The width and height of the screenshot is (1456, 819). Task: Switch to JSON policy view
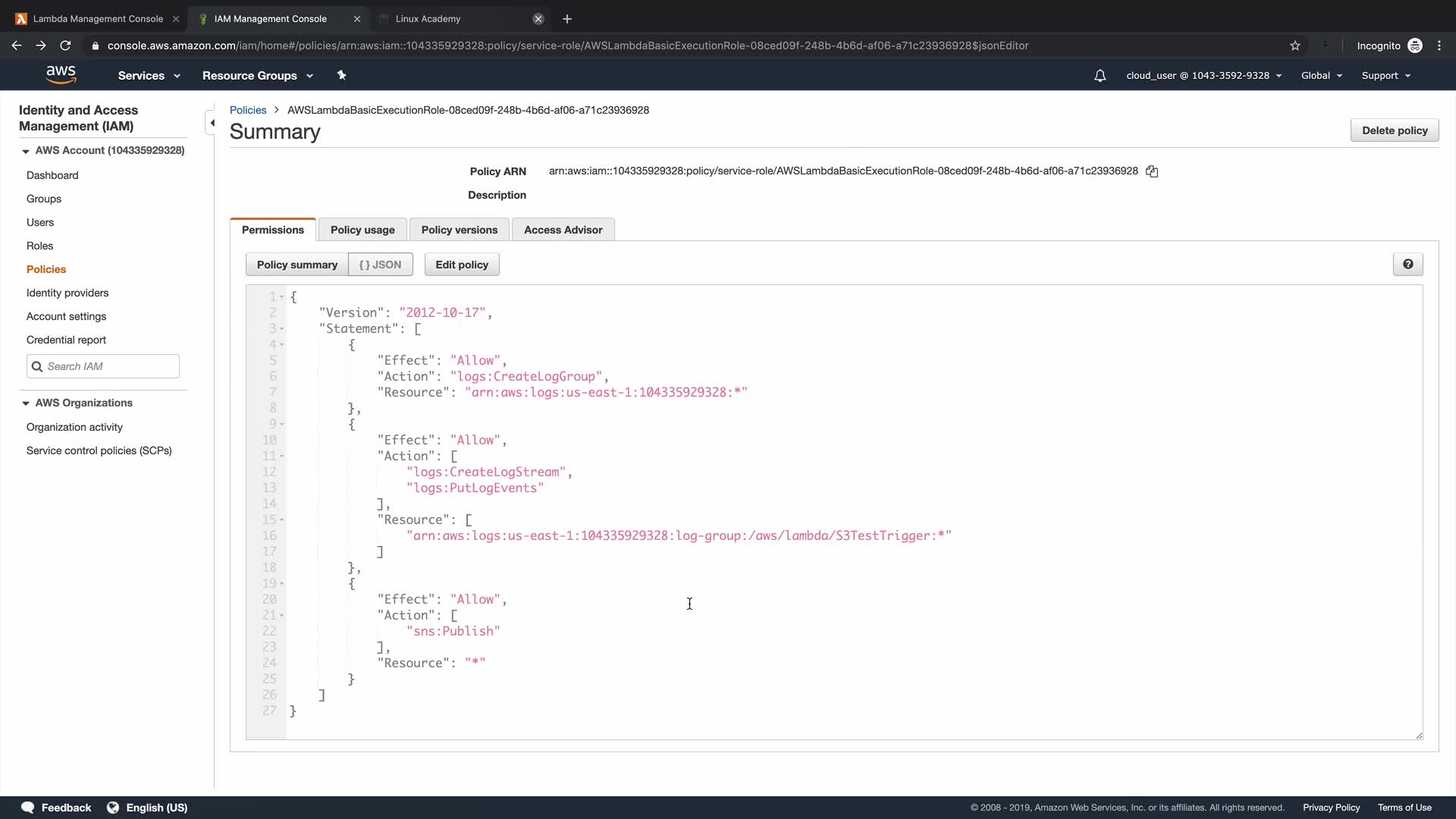tap(380, 265)
